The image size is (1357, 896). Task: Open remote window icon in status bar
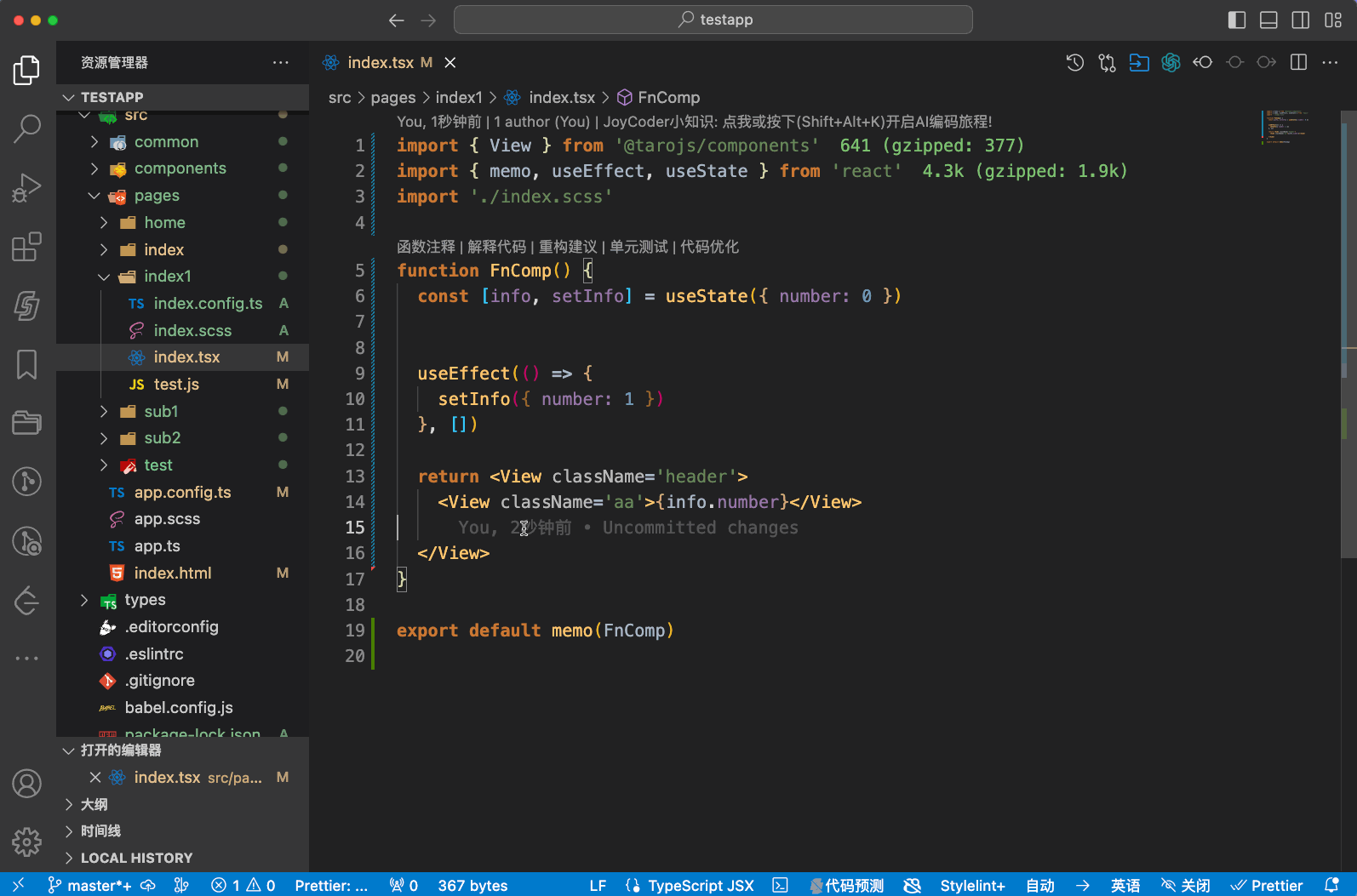pyautogui.click(x=18, y=885)
